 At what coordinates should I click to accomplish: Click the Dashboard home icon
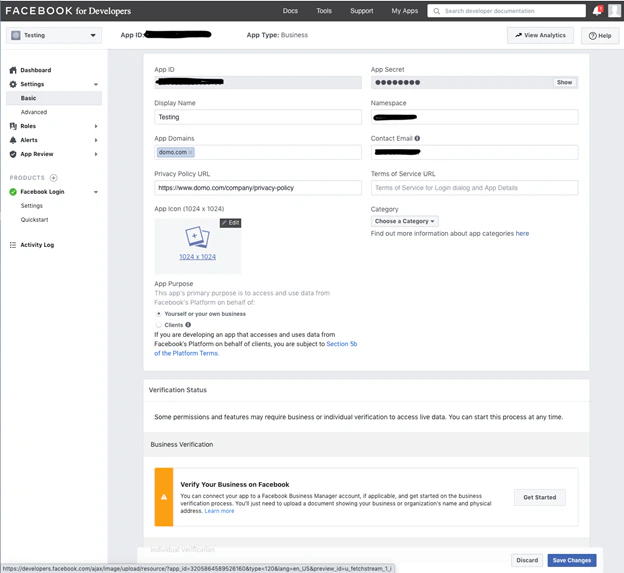pos(13,70)
